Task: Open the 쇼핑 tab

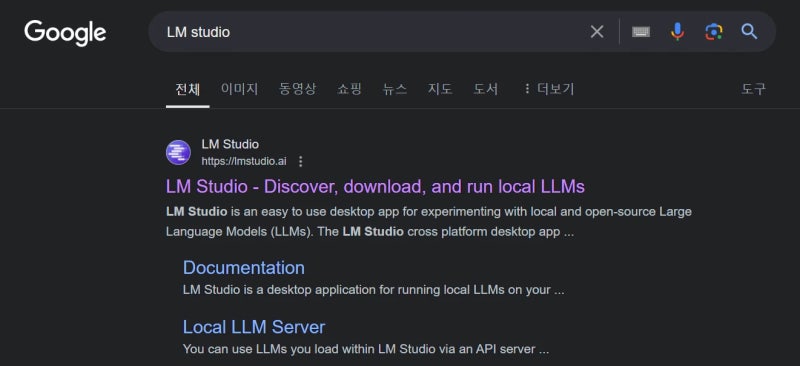Action: 349,89
